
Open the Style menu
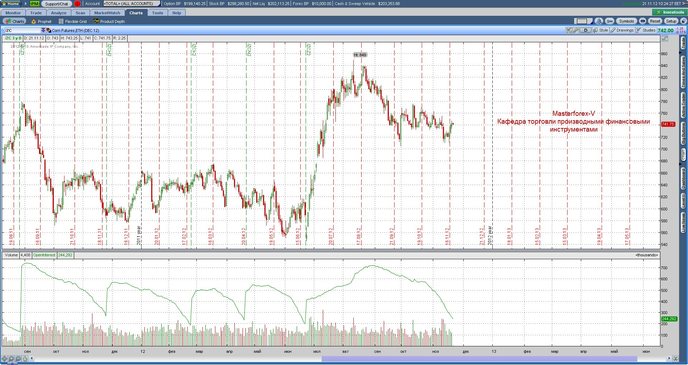(x=601, y=30)
